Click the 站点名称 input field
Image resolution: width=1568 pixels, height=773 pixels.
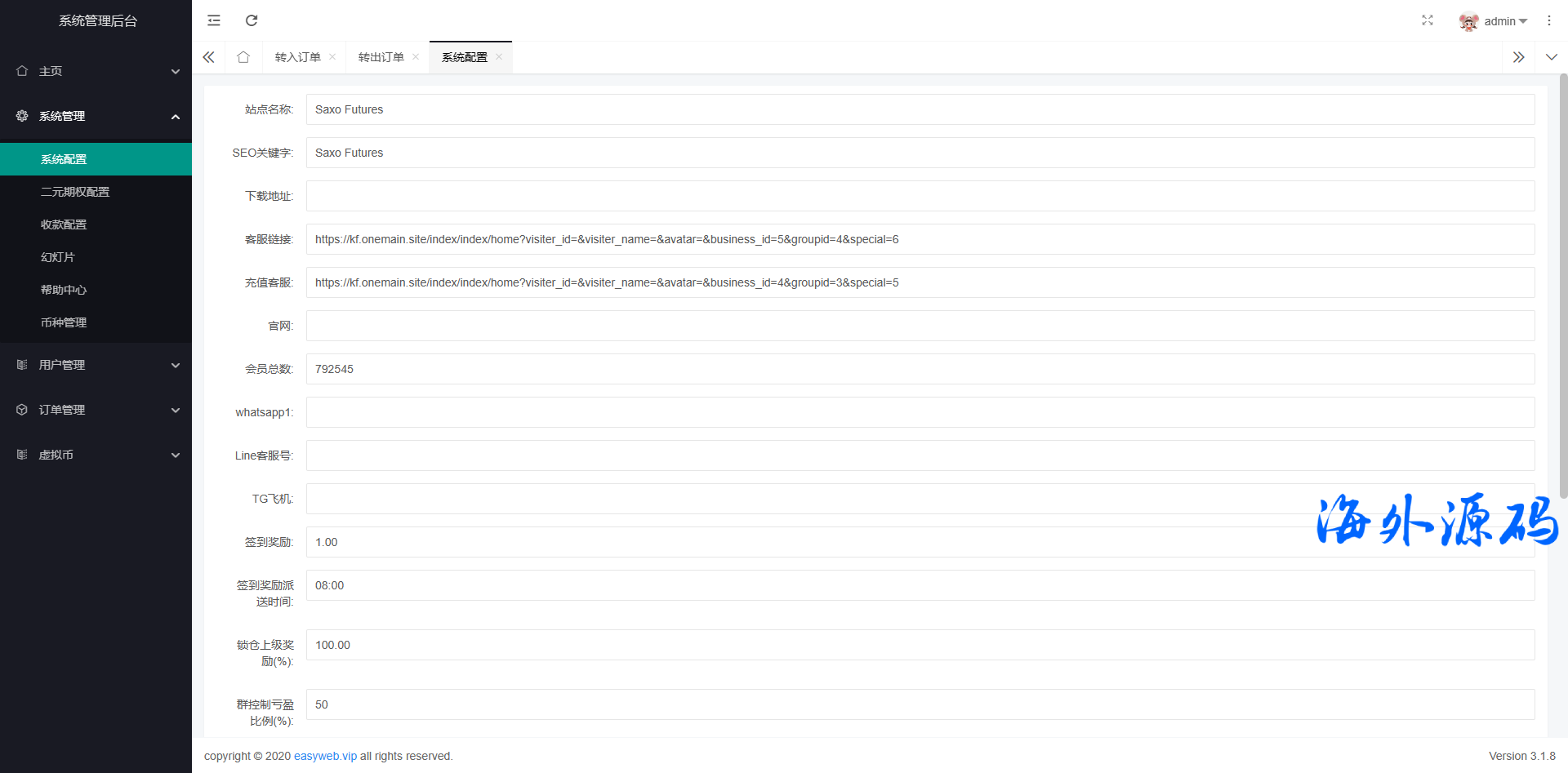click(920, 109)
